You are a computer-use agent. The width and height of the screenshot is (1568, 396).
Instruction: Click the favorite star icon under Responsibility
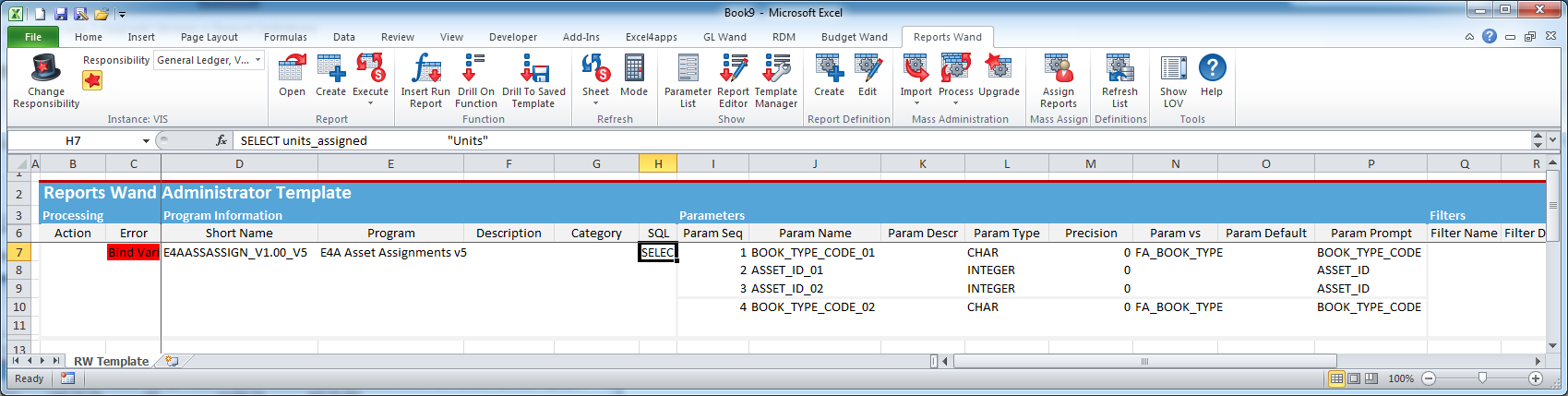[92, 80]
